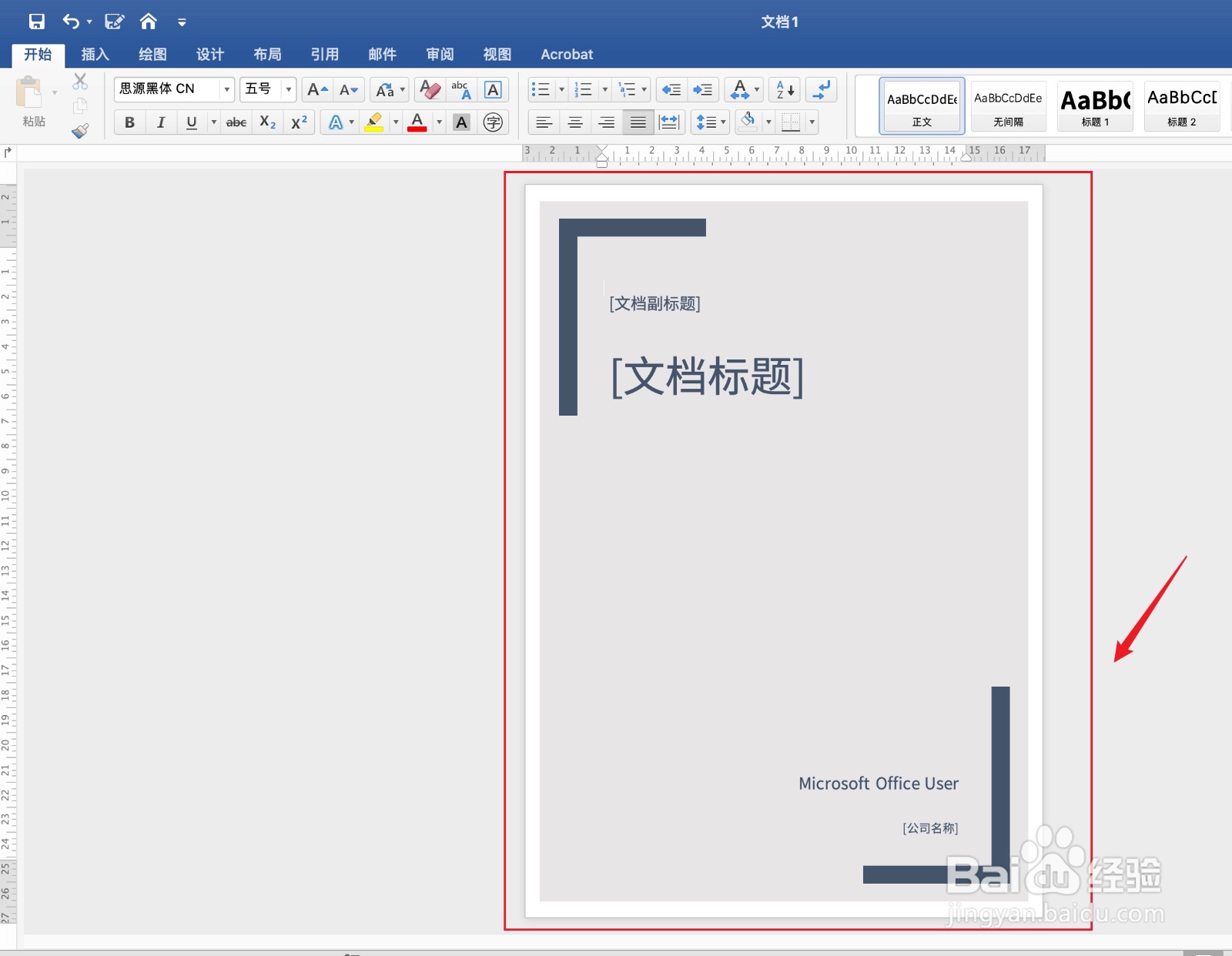The width and height of the screenshot is (1232, 956).
Task: Open the font name dropdown
Action: click(226, 89)
